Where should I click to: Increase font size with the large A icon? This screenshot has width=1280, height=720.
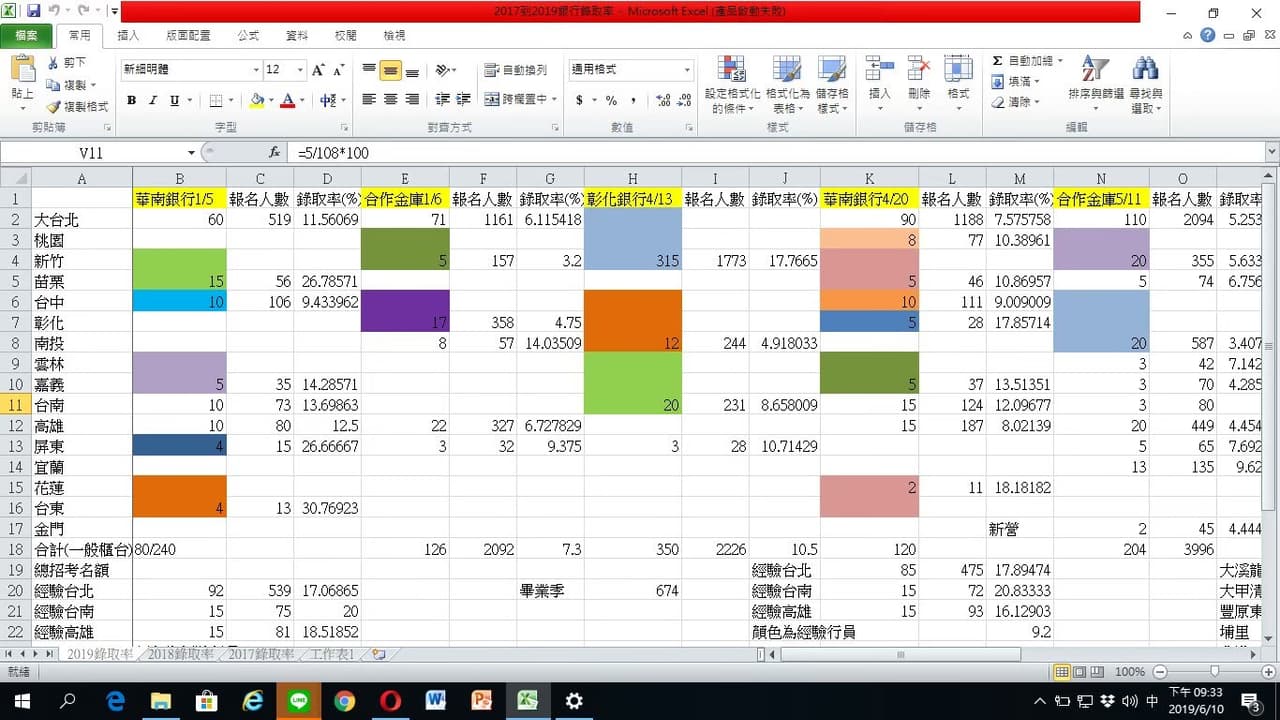(318, 70)
